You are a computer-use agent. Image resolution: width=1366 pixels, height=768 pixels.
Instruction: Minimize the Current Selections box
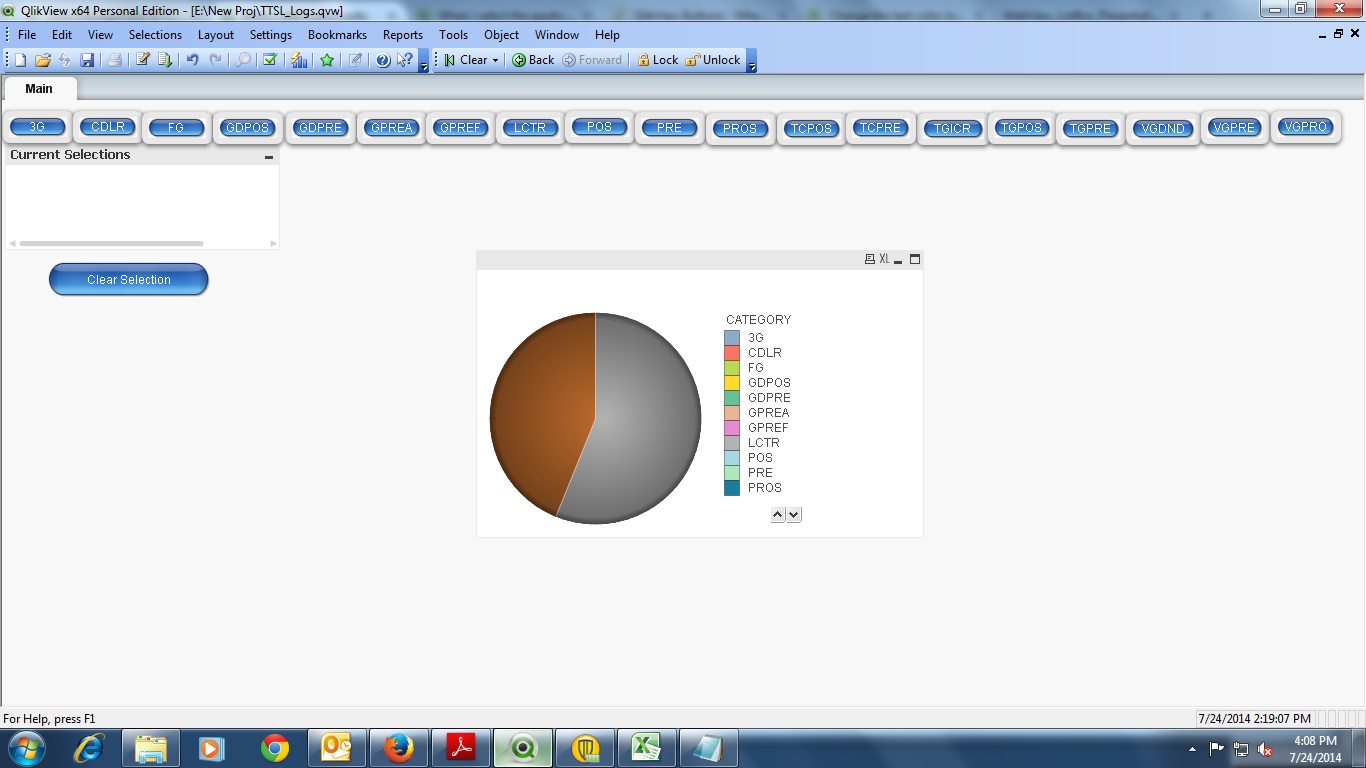[268, 156]
